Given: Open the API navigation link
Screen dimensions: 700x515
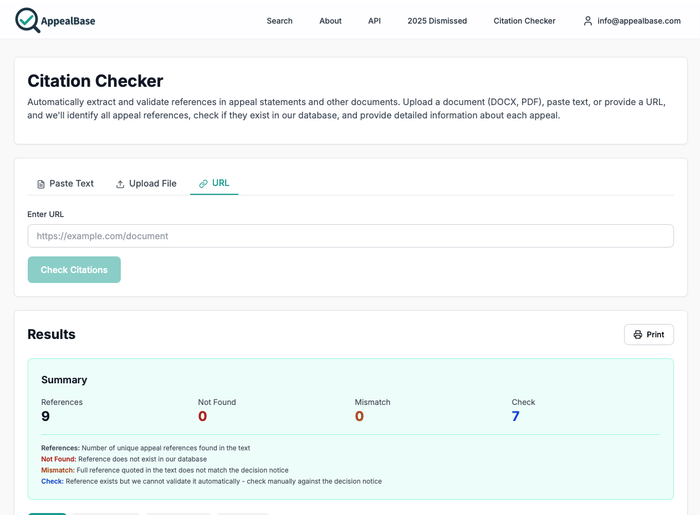Looking at the screenshot, I should tap(374, 21).
